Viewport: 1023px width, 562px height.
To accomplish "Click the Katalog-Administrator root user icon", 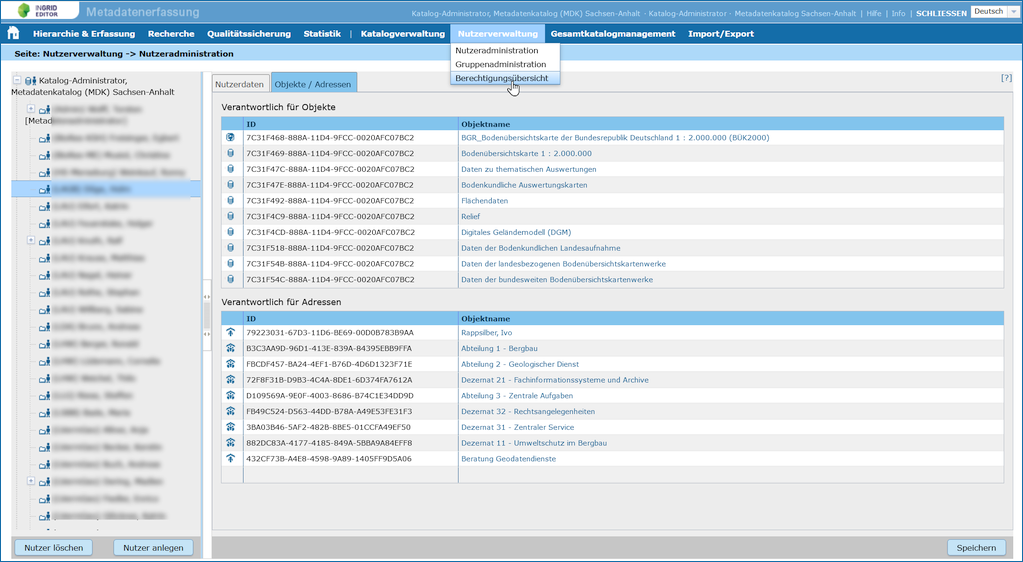I will pyautogui.click(x=30, y=81).
